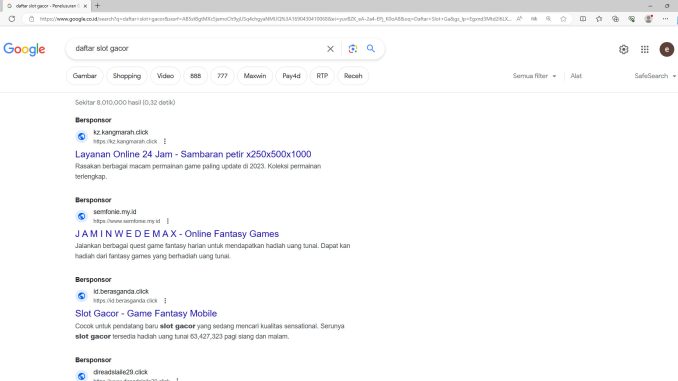Click the id.berasganda.click site name

click(121, 291)
